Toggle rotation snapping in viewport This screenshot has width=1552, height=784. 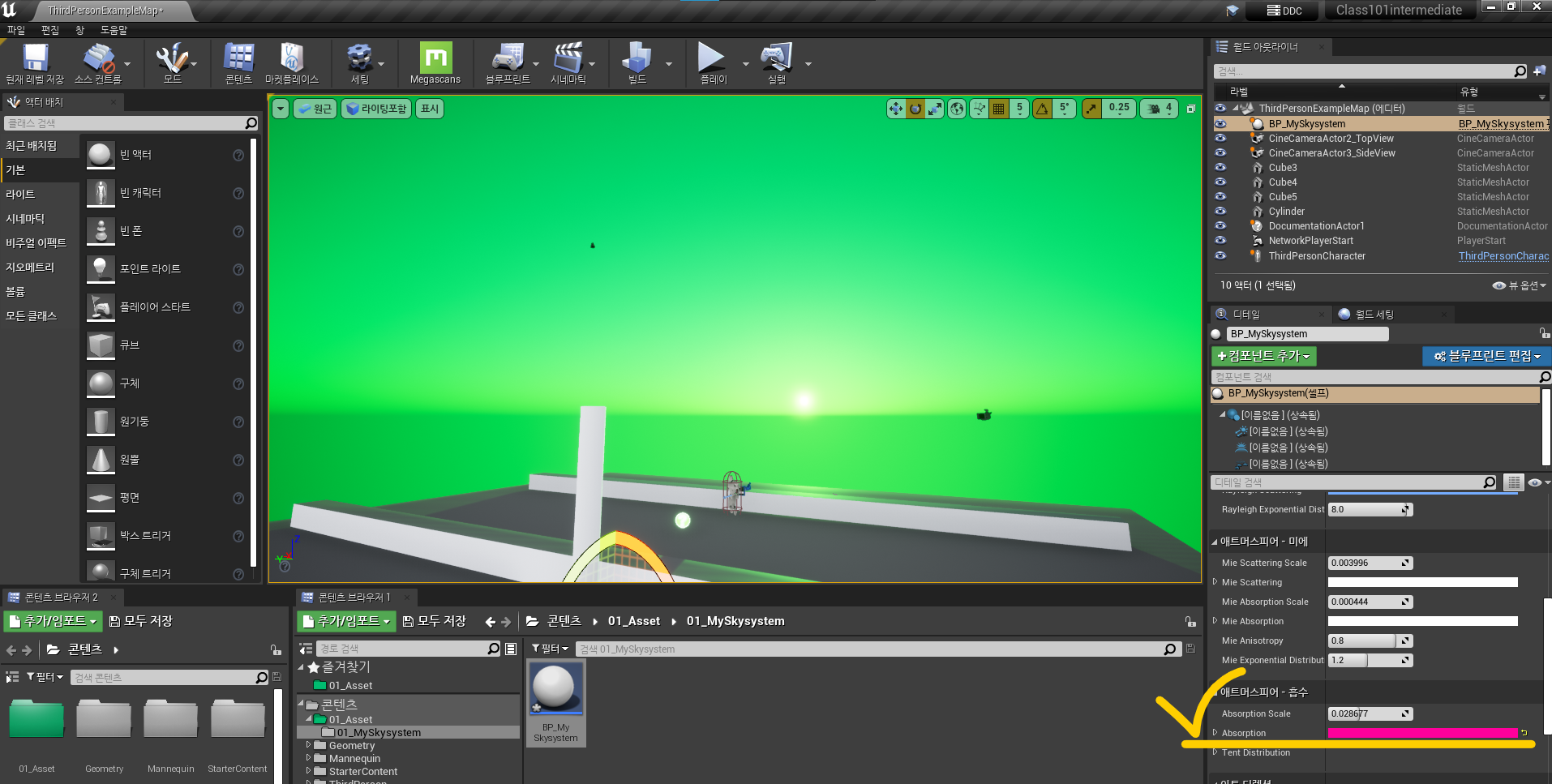click(1043, 109)
